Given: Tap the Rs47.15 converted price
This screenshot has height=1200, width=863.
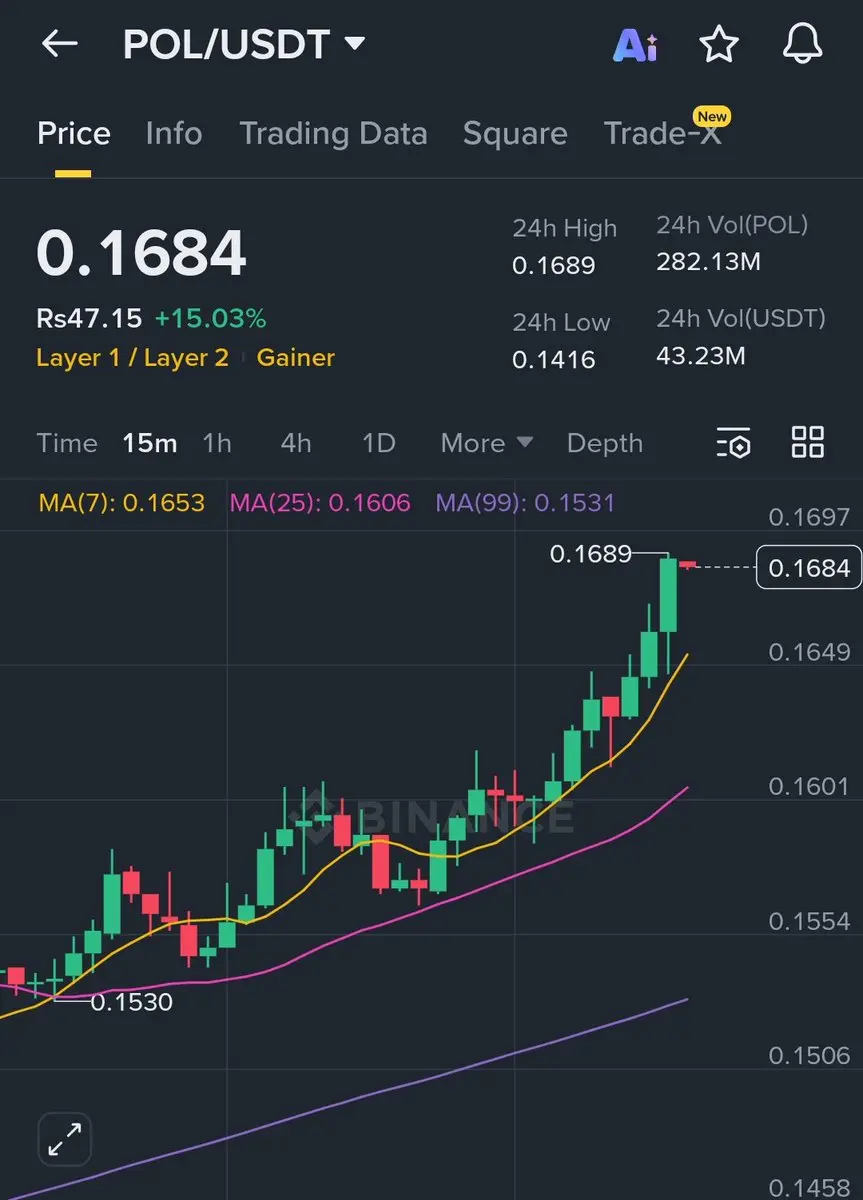Looking at the screenshot, I should coord(89,319).
